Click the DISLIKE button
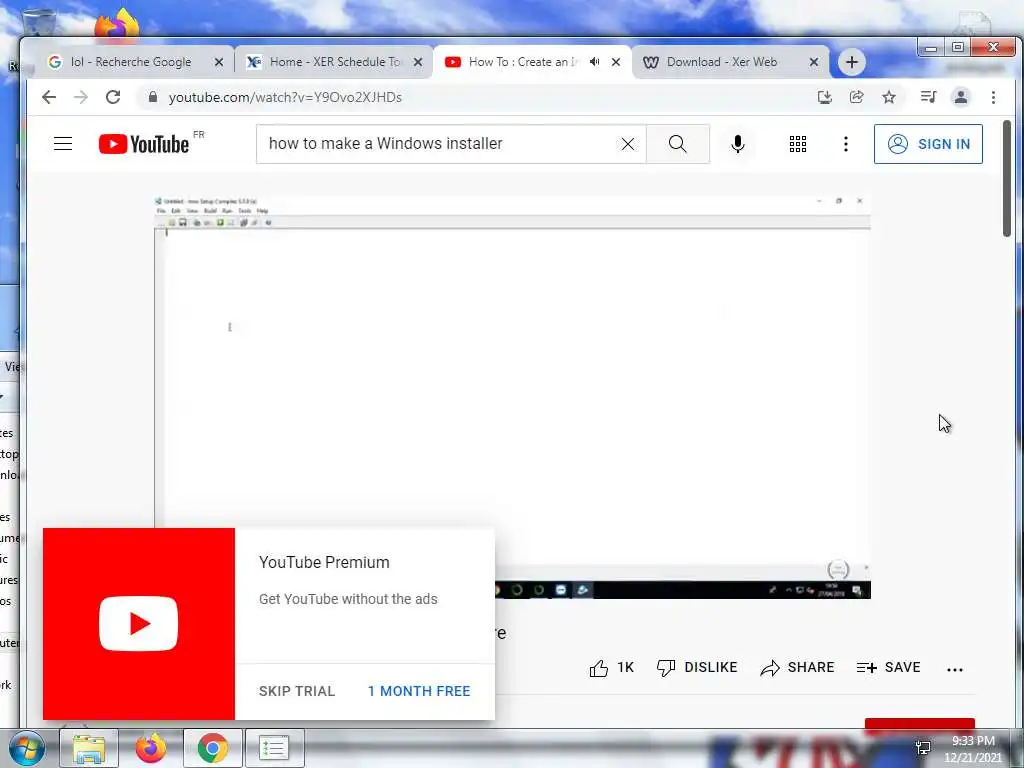 697,667
